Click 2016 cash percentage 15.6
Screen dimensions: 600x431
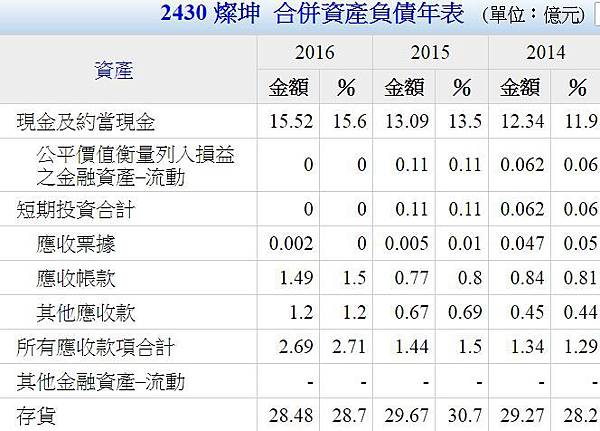(x=349, y=122)
